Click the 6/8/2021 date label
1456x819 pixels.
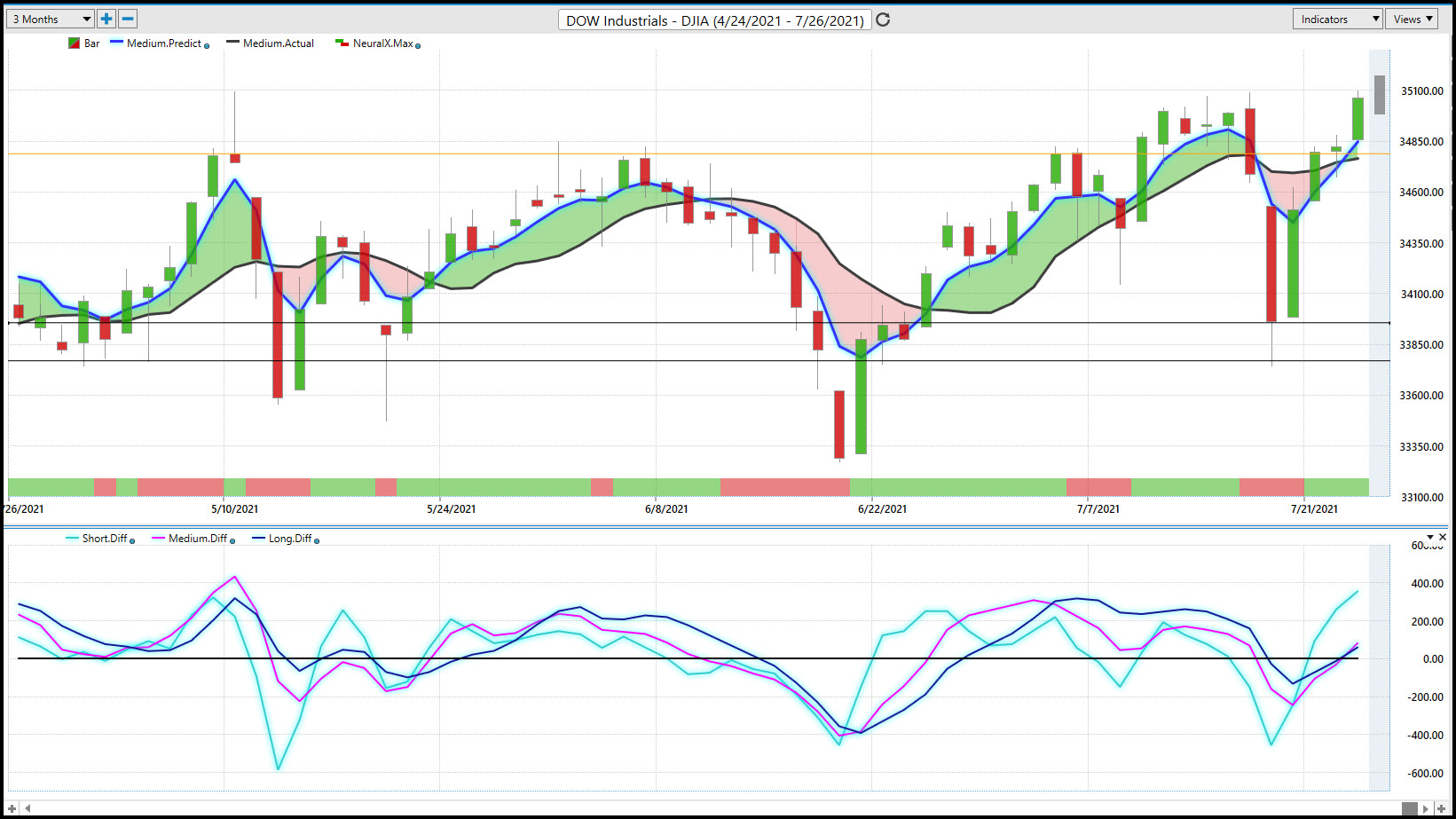coord(666,509)
